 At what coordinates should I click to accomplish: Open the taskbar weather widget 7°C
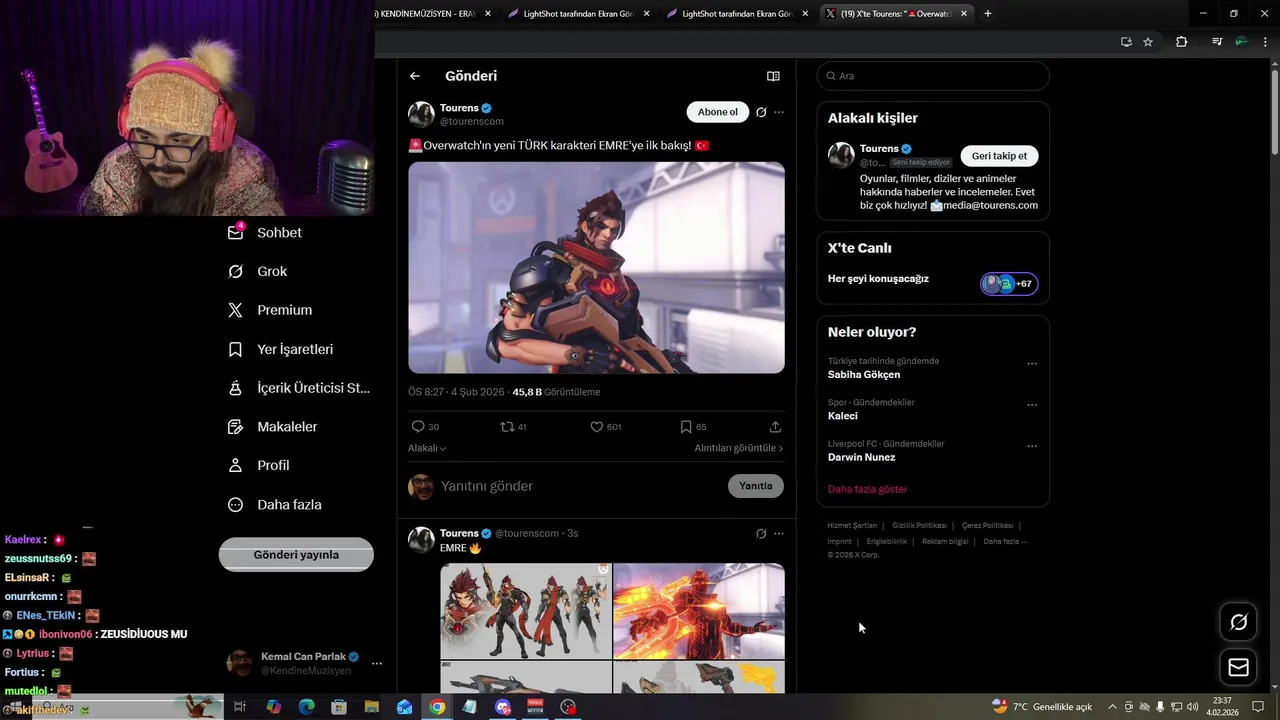click(1042, 707)
